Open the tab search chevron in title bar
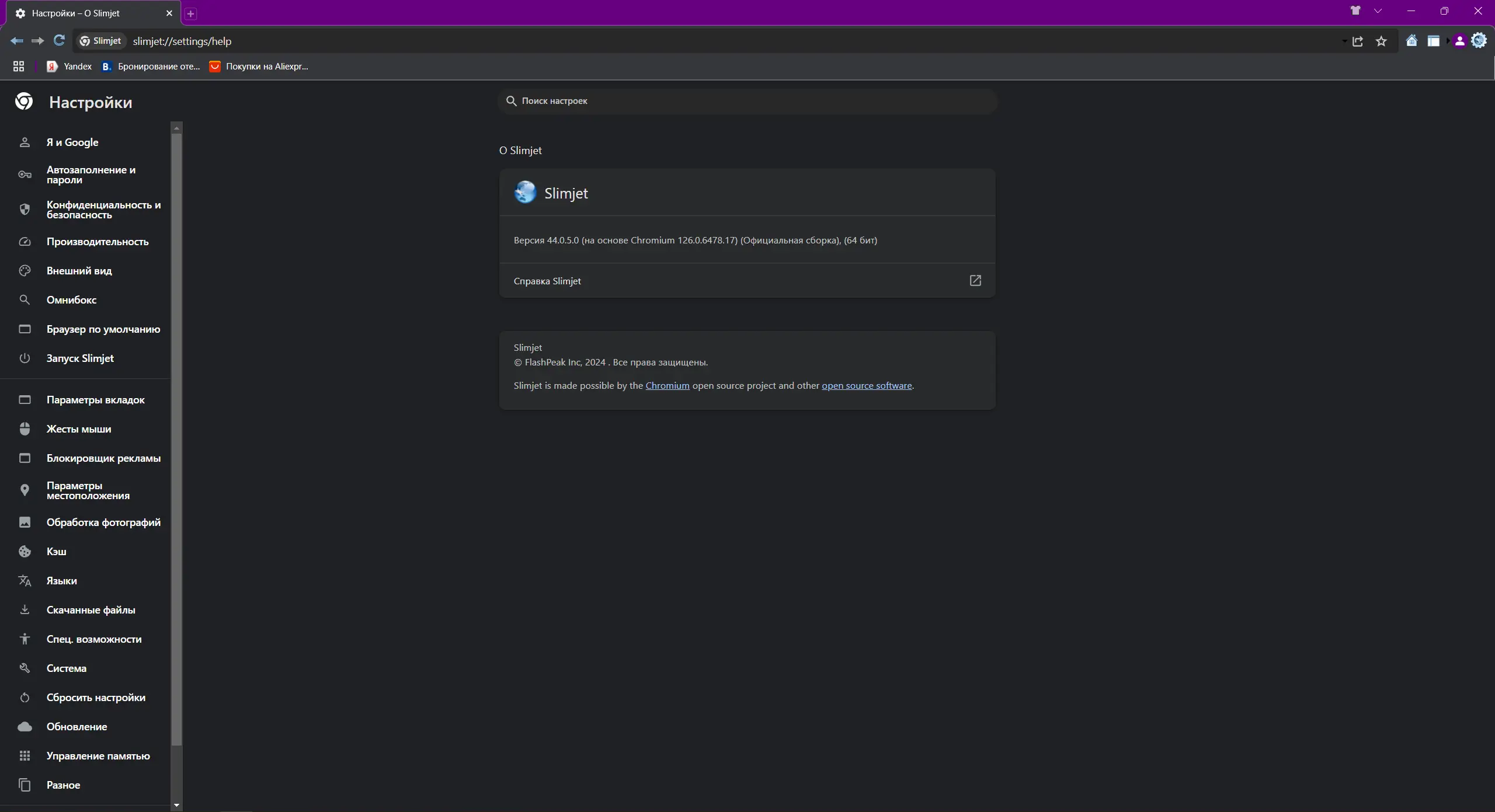 click(x=1378, y=11)
